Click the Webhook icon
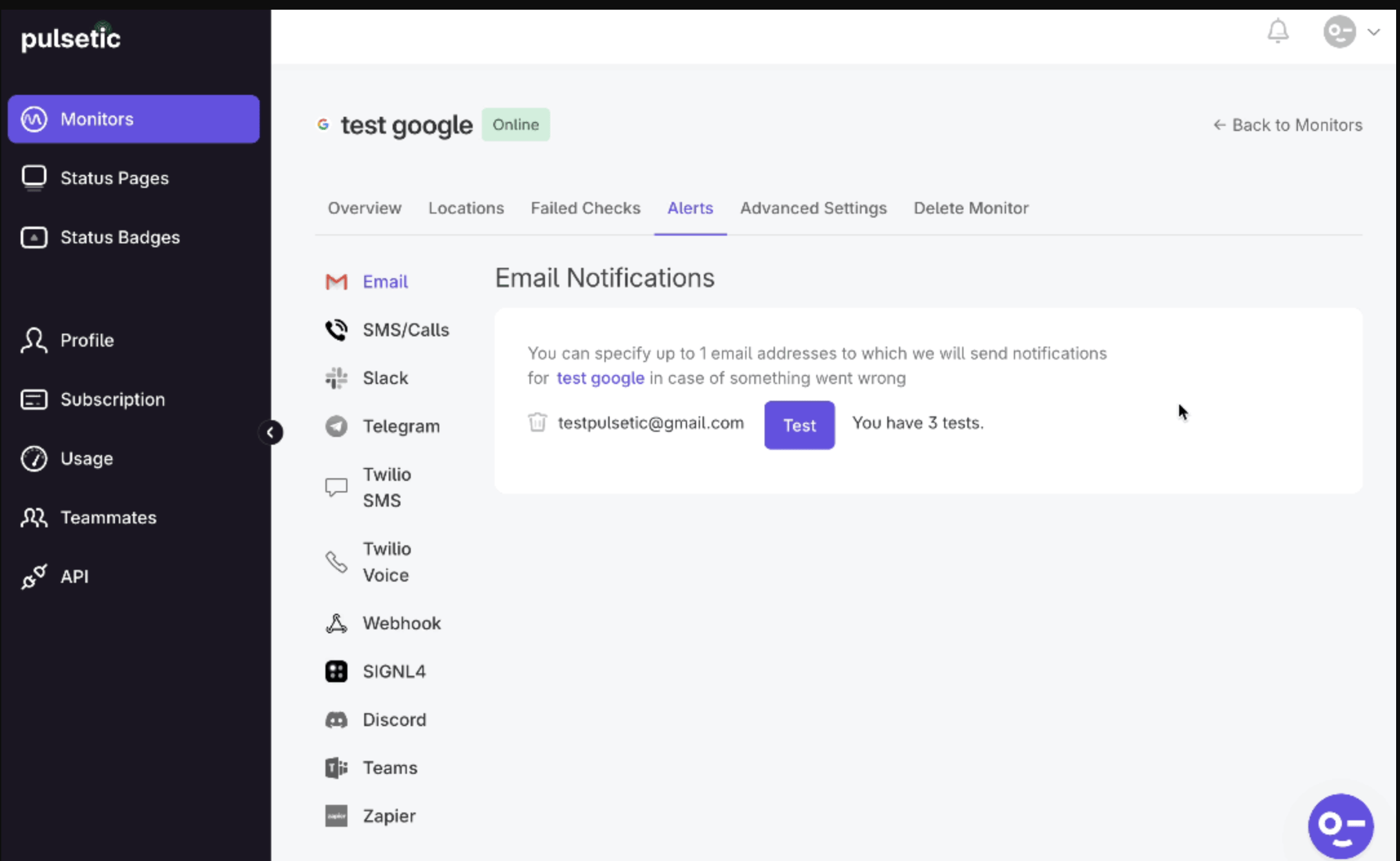The image size is (1400, 861). (336, 623)
